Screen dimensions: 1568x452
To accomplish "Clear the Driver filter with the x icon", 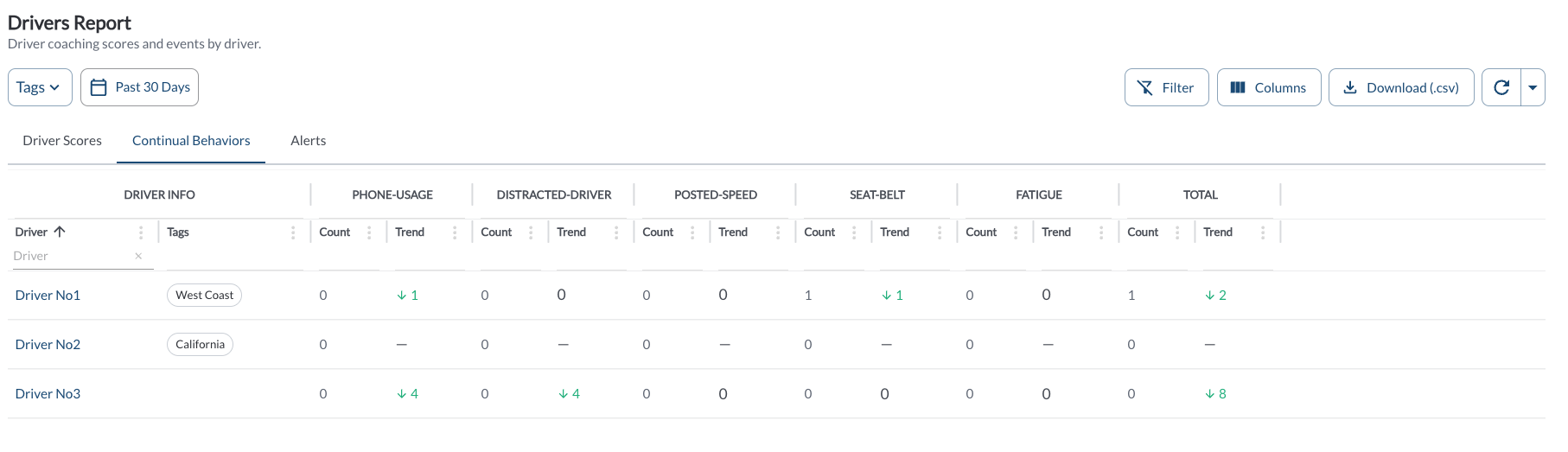I will click(x=138, y=256).
